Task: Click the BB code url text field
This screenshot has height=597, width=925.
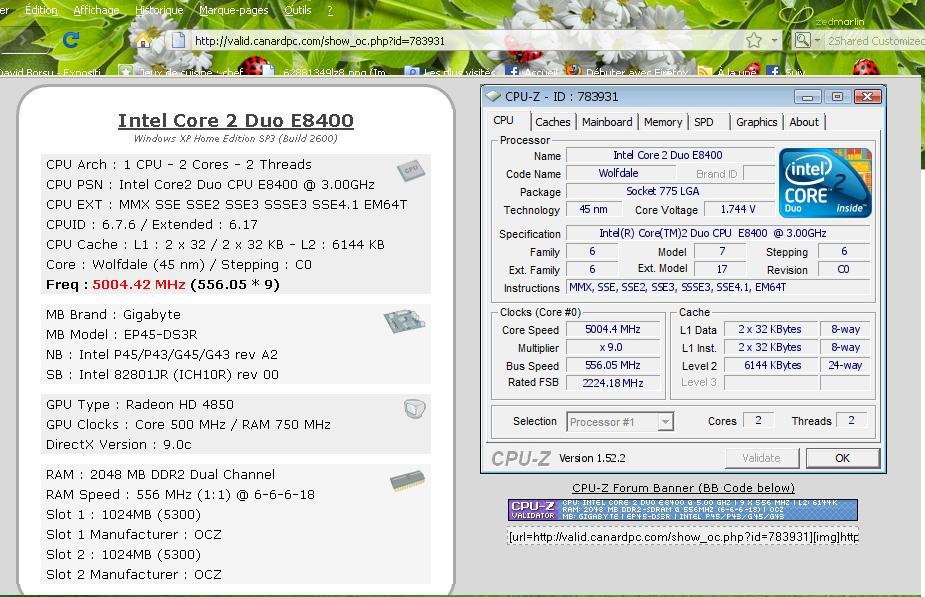Action: pos(683,537)
